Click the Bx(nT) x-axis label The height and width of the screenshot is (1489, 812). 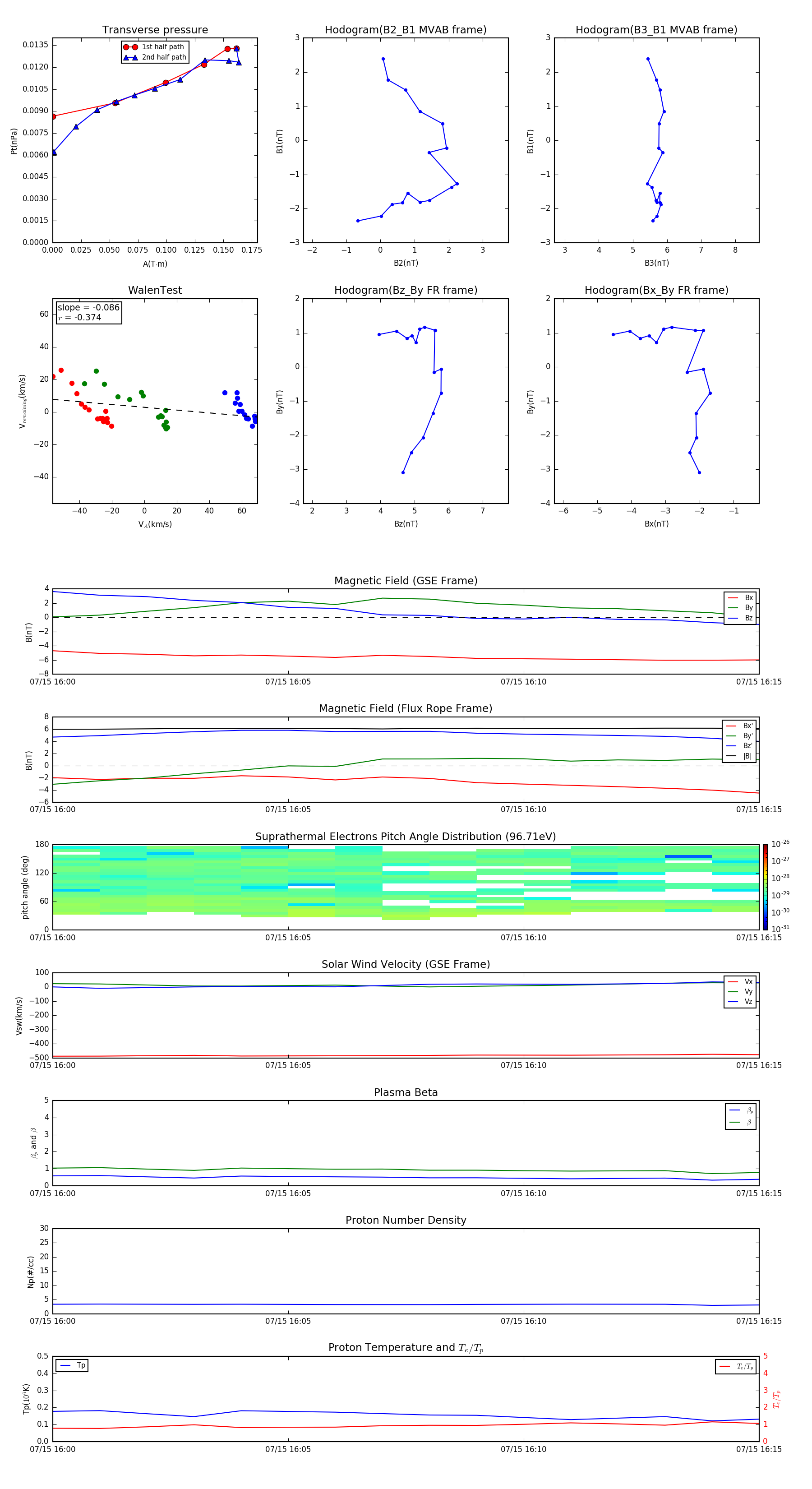(x=656, y=524)
